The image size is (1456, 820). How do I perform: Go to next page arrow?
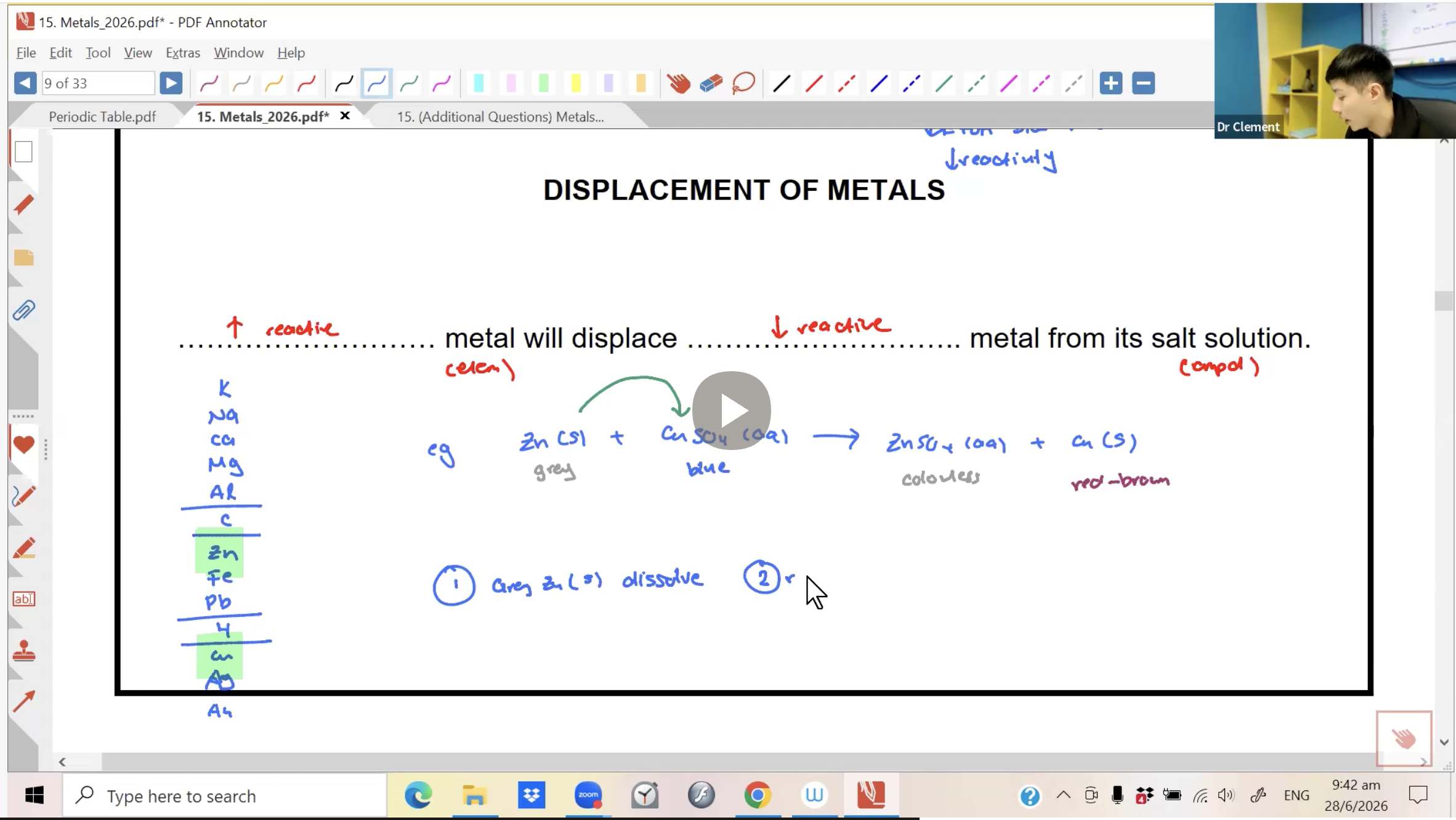click(171, 83)
